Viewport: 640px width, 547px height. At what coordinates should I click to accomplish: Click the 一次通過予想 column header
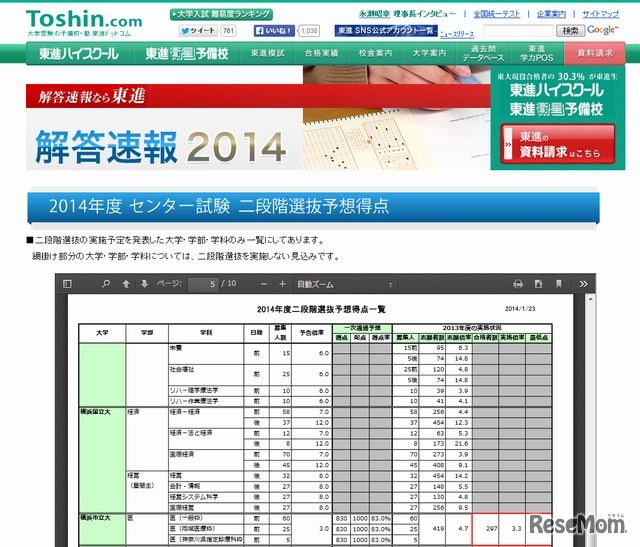click(362, 328)
